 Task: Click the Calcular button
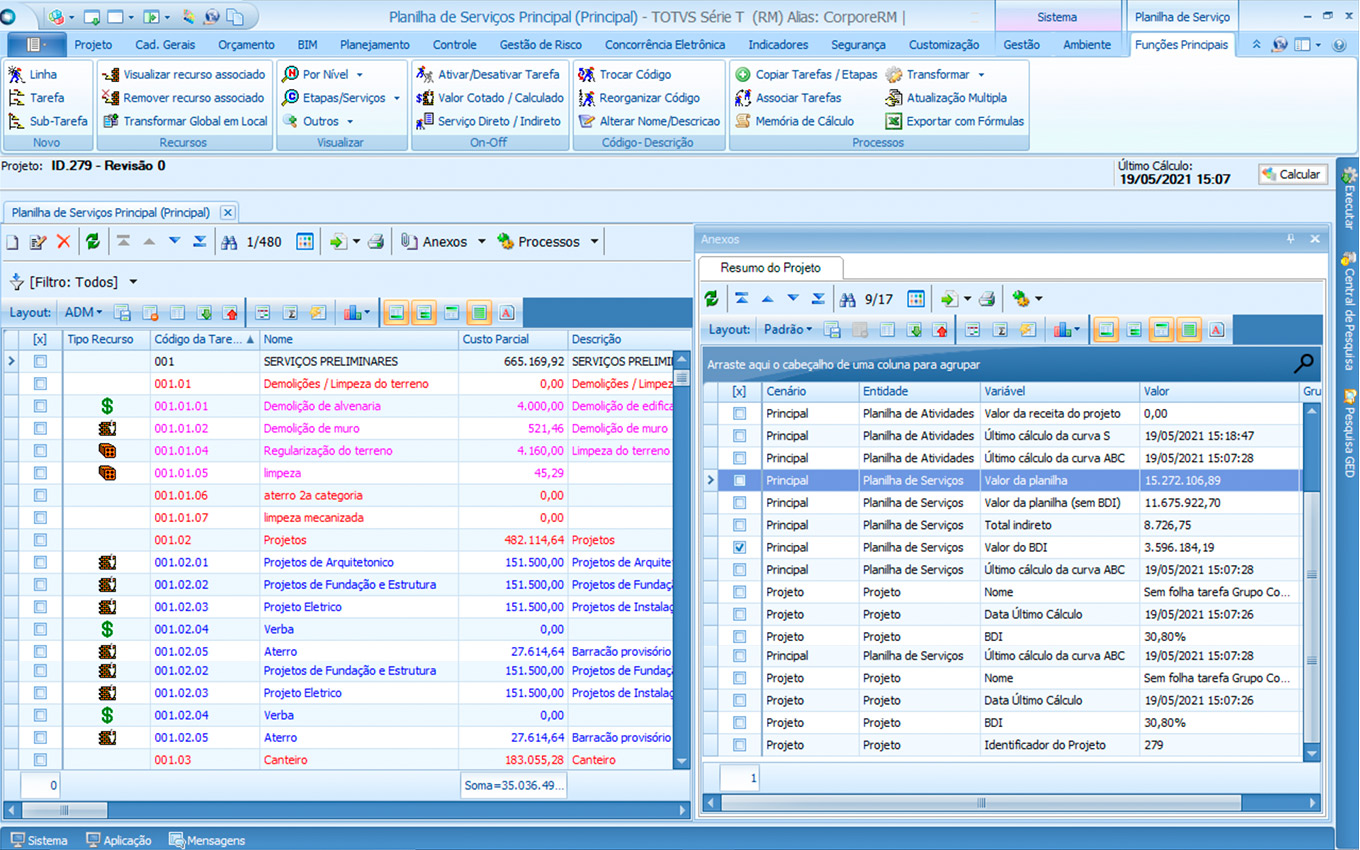coord(1292,174)
